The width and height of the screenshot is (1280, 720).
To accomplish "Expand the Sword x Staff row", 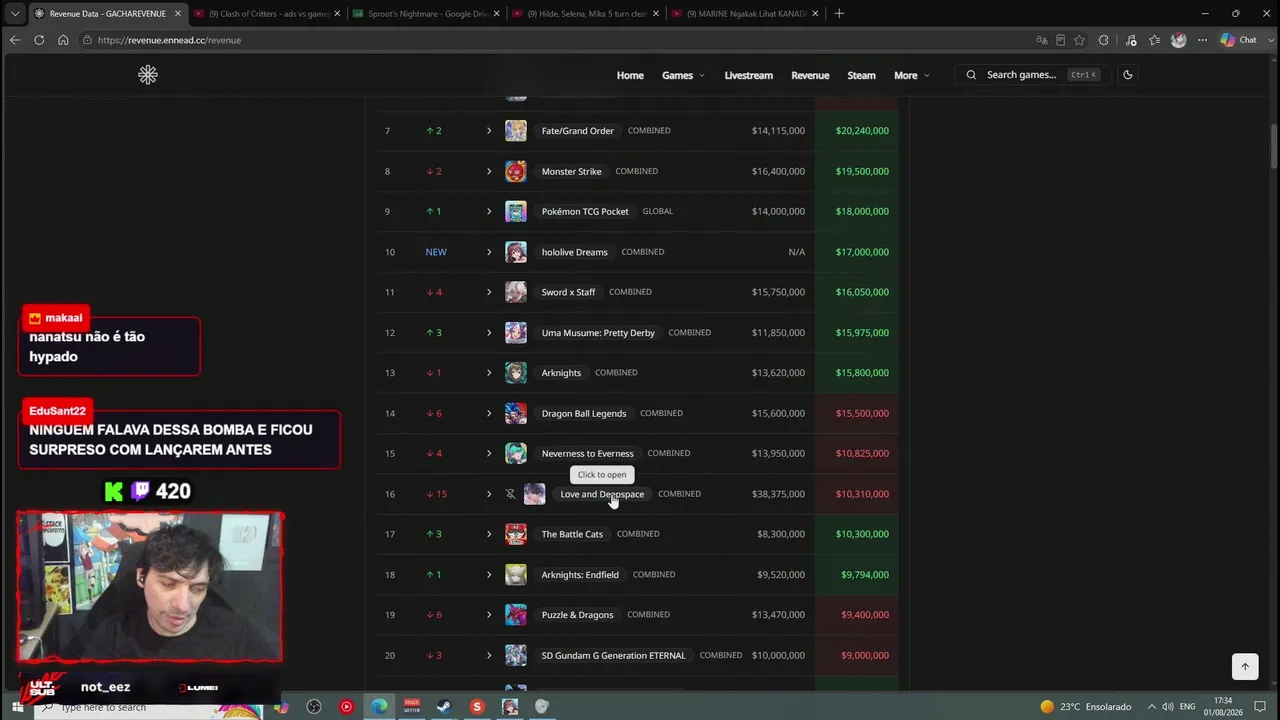I will [x=489, y=292].
